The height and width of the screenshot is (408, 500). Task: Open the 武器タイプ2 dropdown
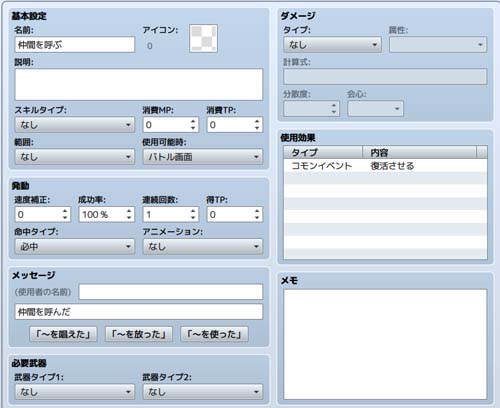pos(203,392)
